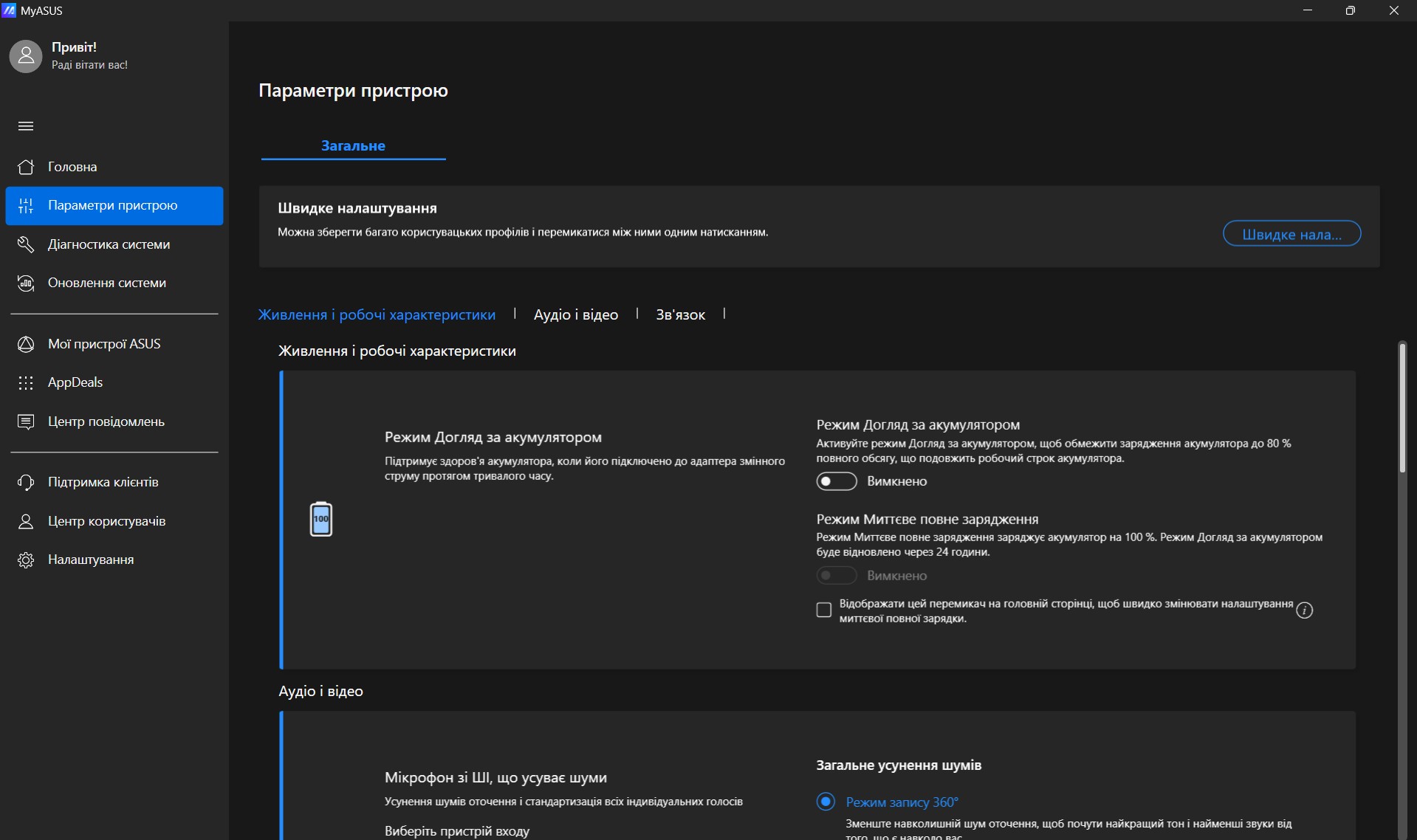
Task: Open AppDeals grid icon
Action: point(26,382)
